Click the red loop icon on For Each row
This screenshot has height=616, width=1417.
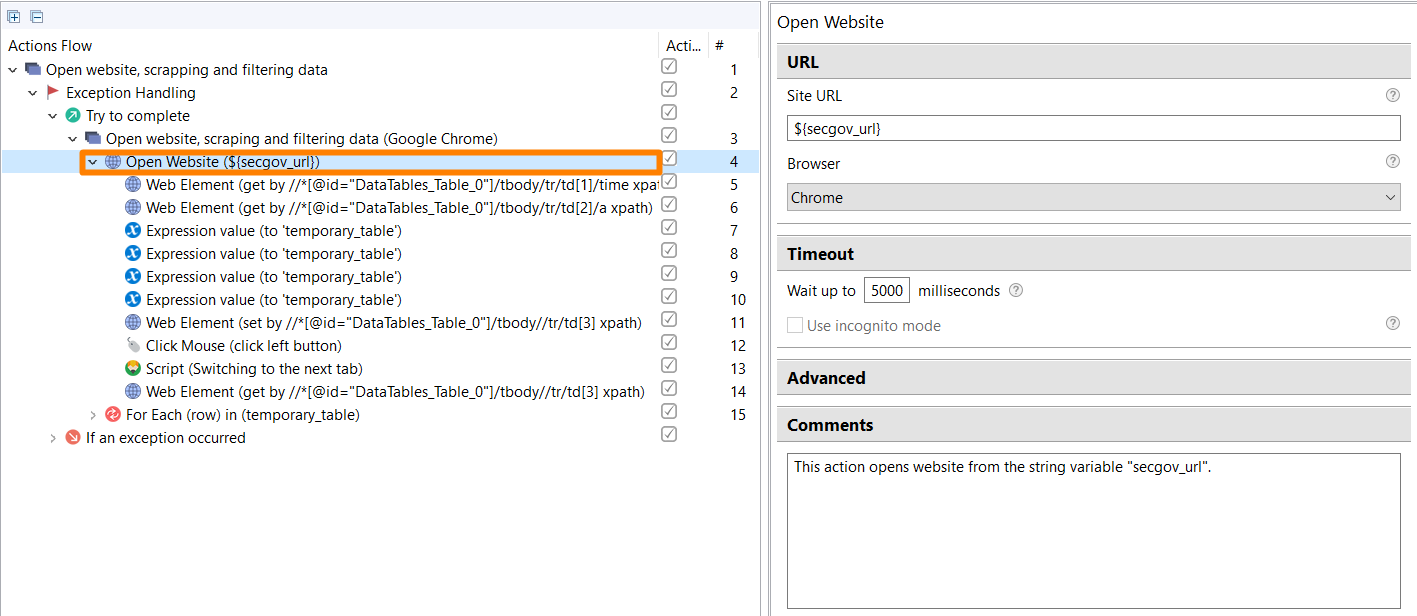[x=113, y=415]
